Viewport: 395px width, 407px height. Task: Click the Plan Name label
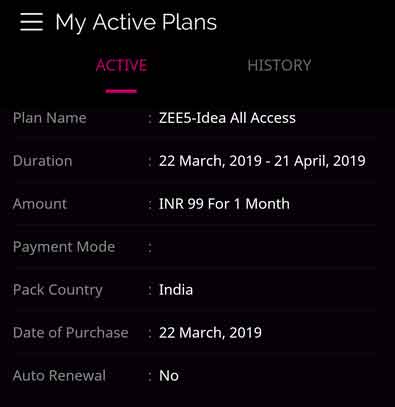click(x=50, y=118)
